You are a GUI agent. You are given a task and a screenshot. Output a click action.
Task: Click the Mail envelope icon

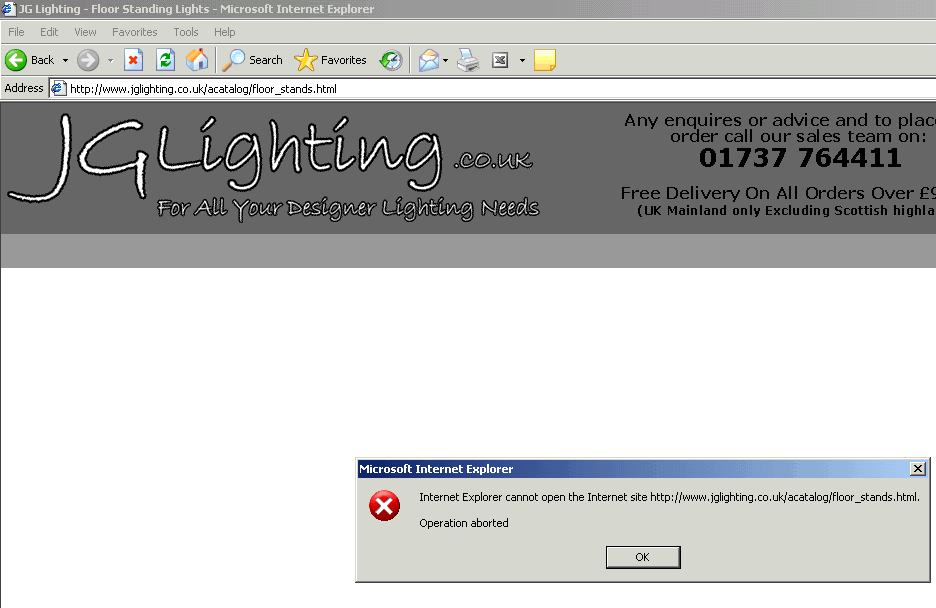[428, 60]
